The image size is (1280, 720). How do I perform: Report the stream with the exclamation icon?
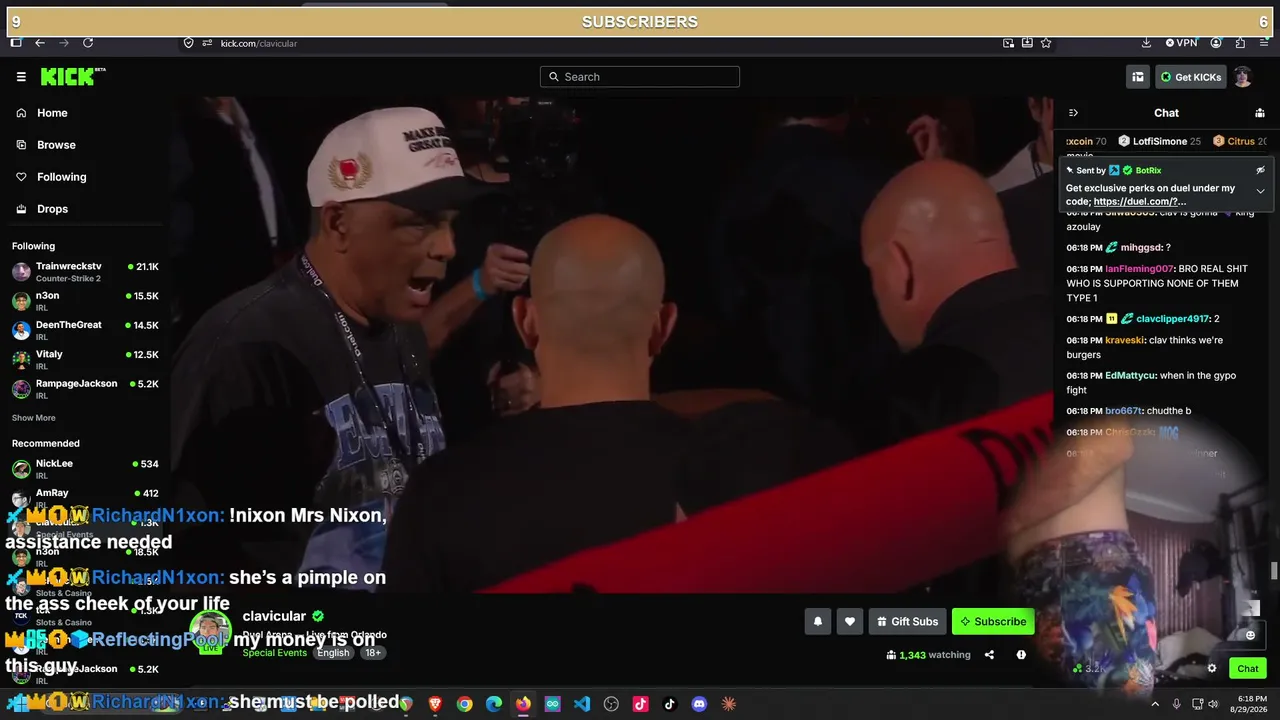(x=1021, y=655)
